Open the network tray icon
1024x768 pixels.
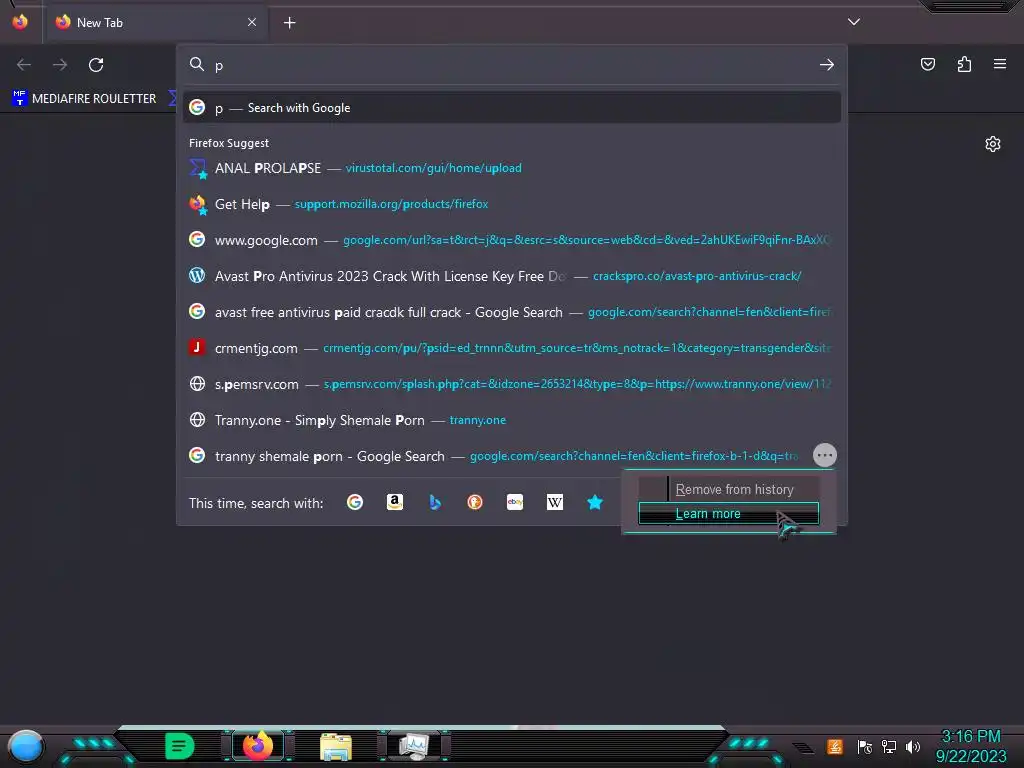(x=889, y=746)
